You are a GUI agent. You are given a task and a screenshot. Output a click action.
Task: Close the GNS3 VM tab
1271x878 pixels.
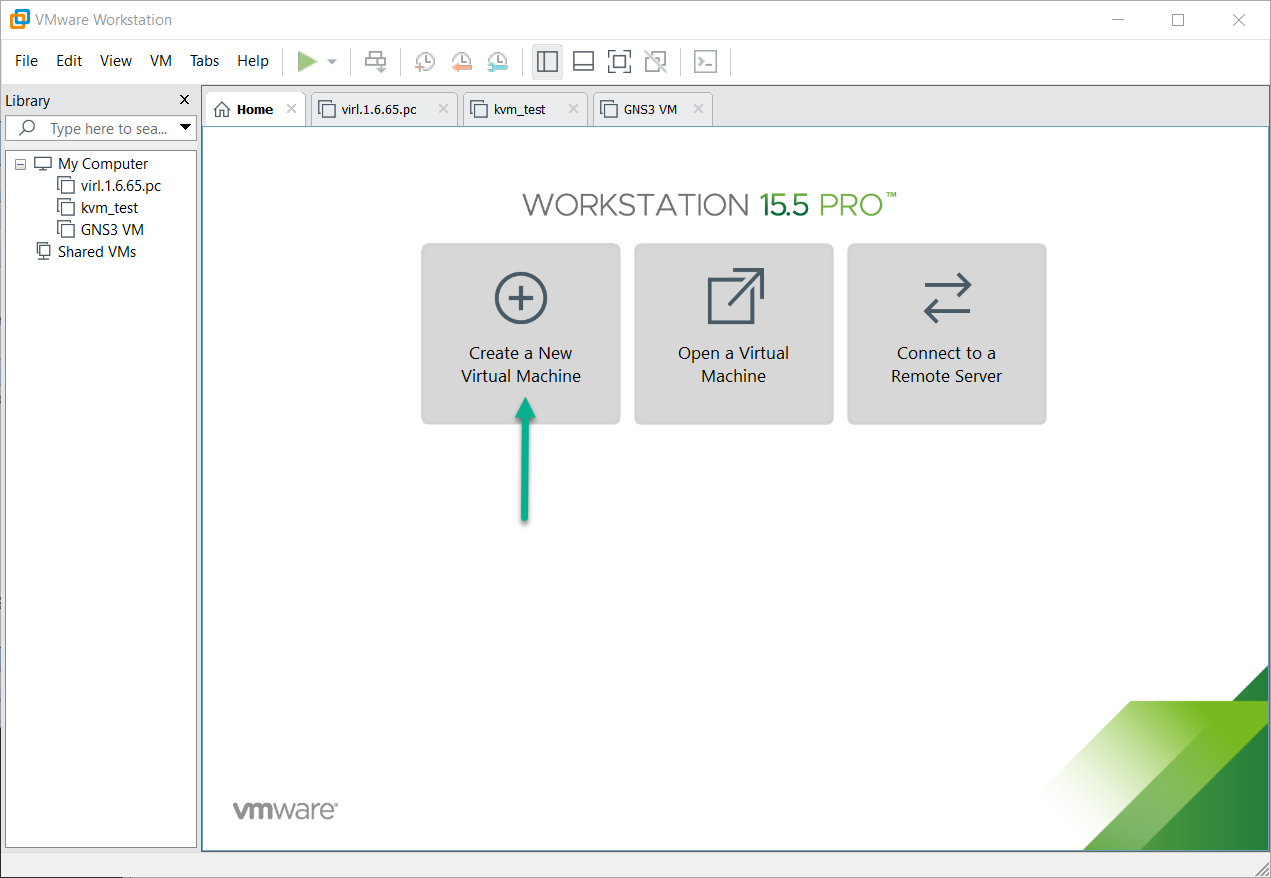(x=698, y=109)
